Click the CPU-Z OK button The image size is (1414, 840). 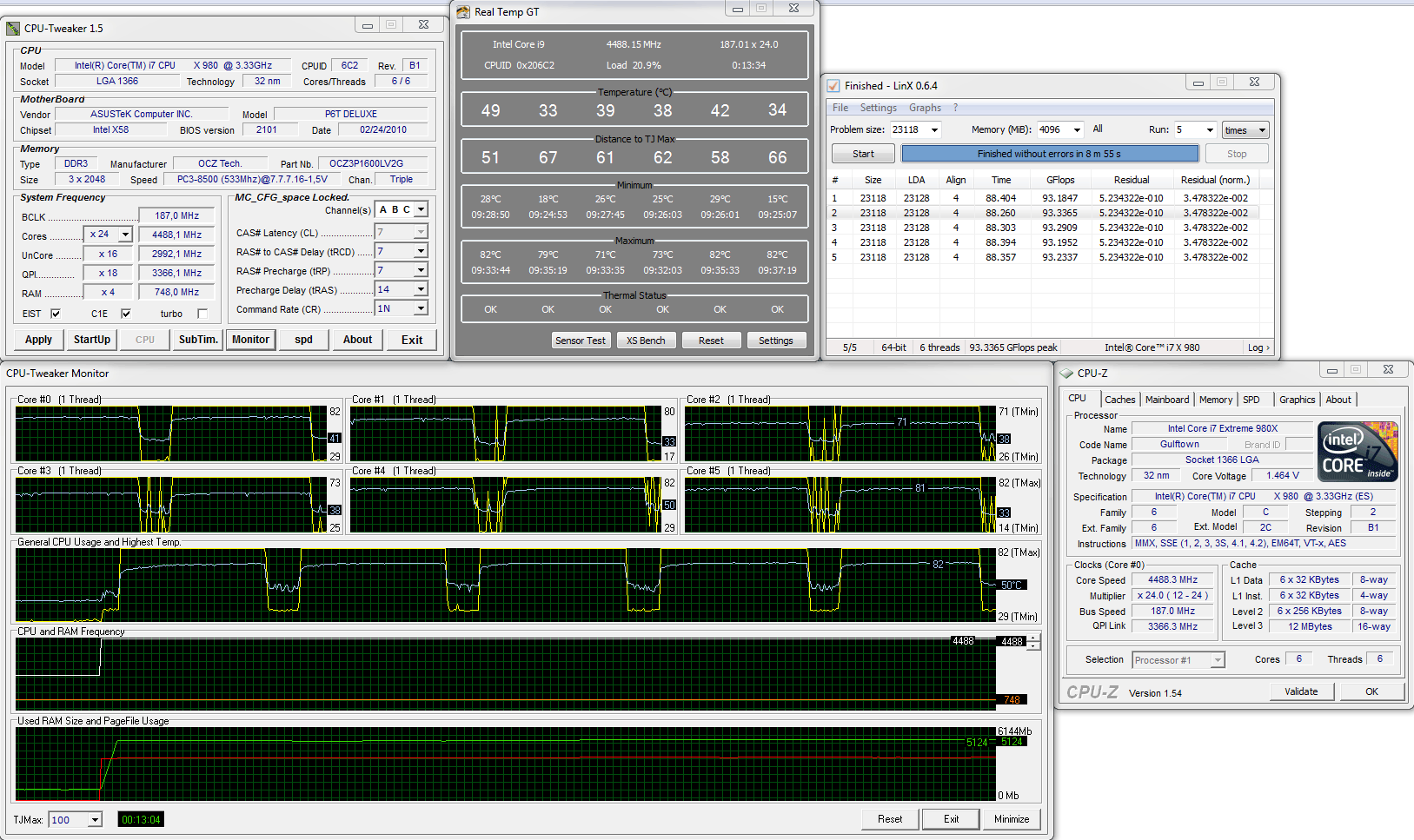point(1371,691)
